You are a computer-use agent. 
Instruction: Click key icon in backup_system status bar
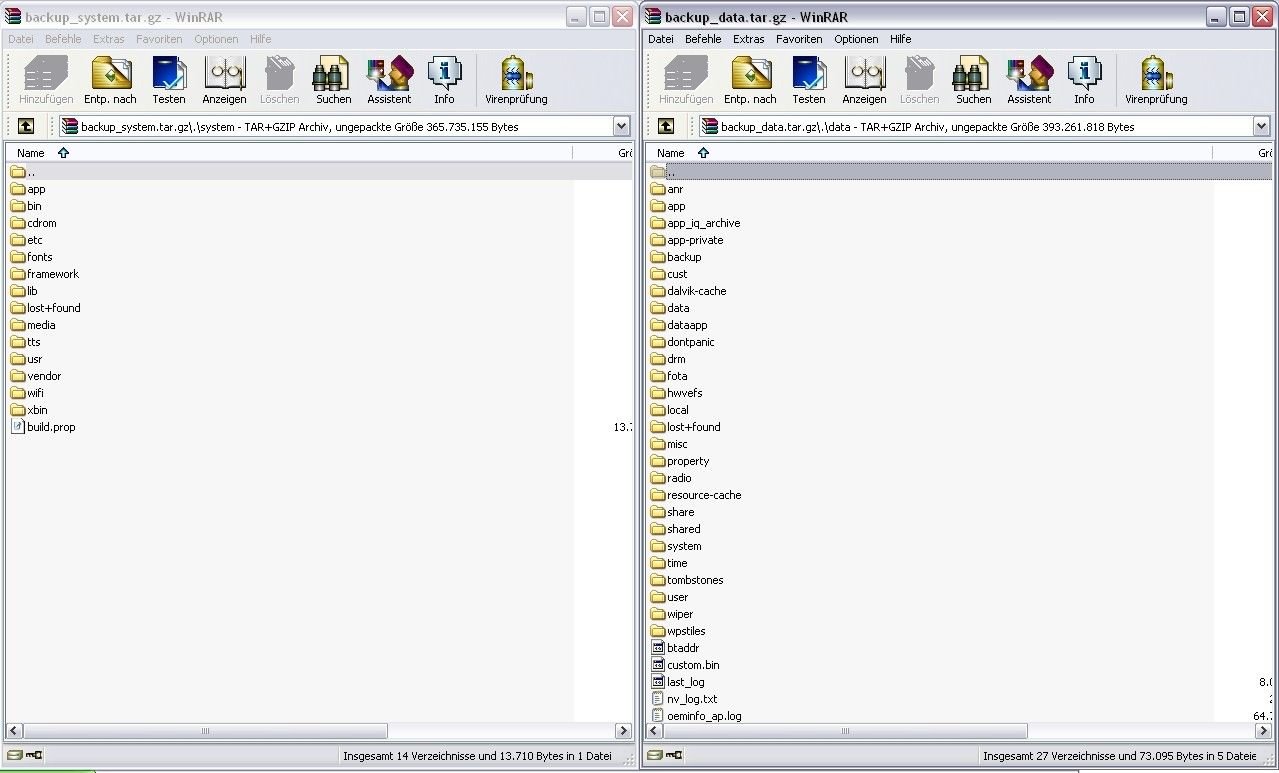click(36, 756)
